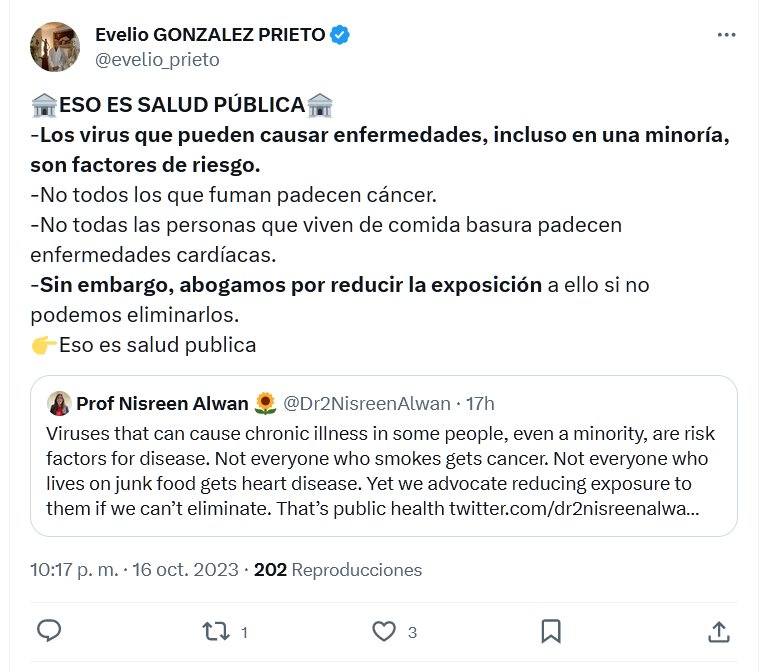Click the blue verified badge
The height and width of the screenshot is (672, 762).
340,35
